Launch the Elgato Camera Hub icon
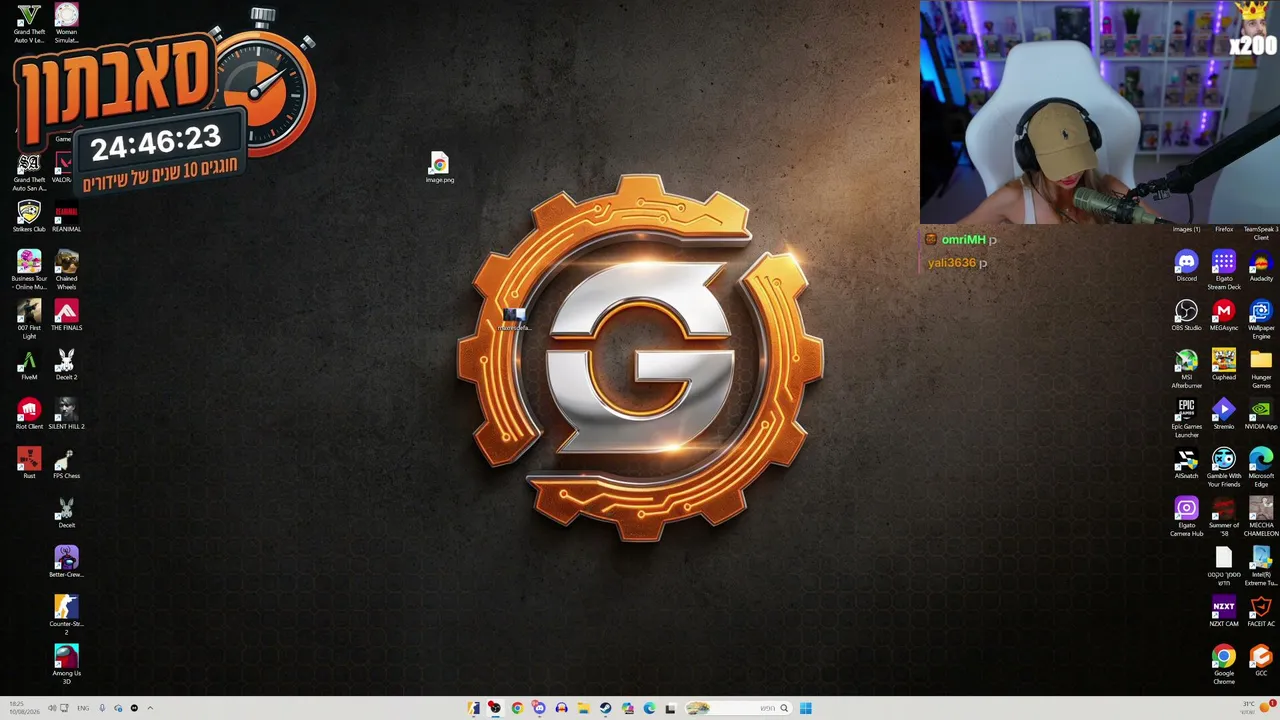Image resolution: width=1280 pixels, height=720 pixels. click(1186, 516)
